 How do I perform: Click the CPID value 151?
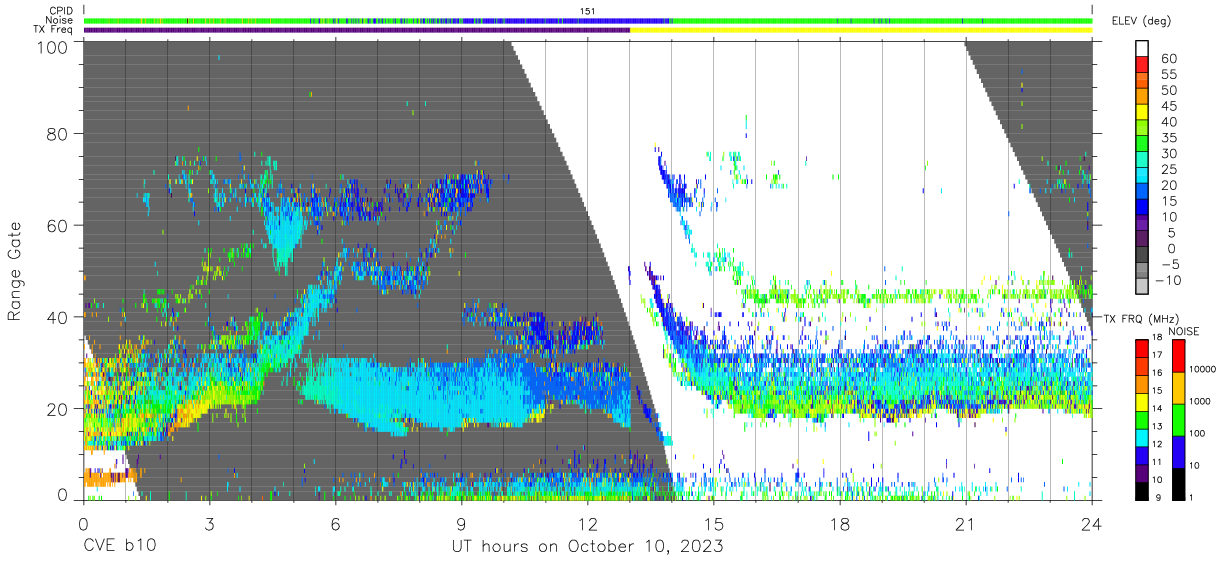click(588, 11)
